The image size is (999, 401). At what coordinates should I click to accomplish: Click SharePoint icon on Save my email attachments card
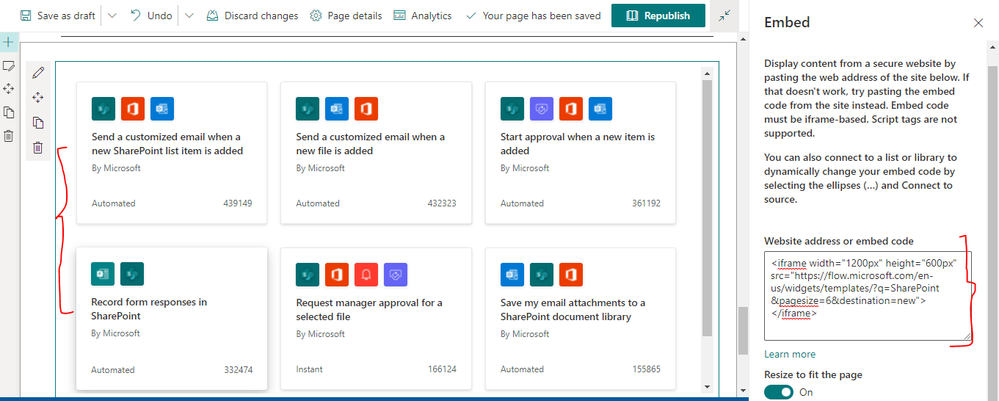point(542,274)
